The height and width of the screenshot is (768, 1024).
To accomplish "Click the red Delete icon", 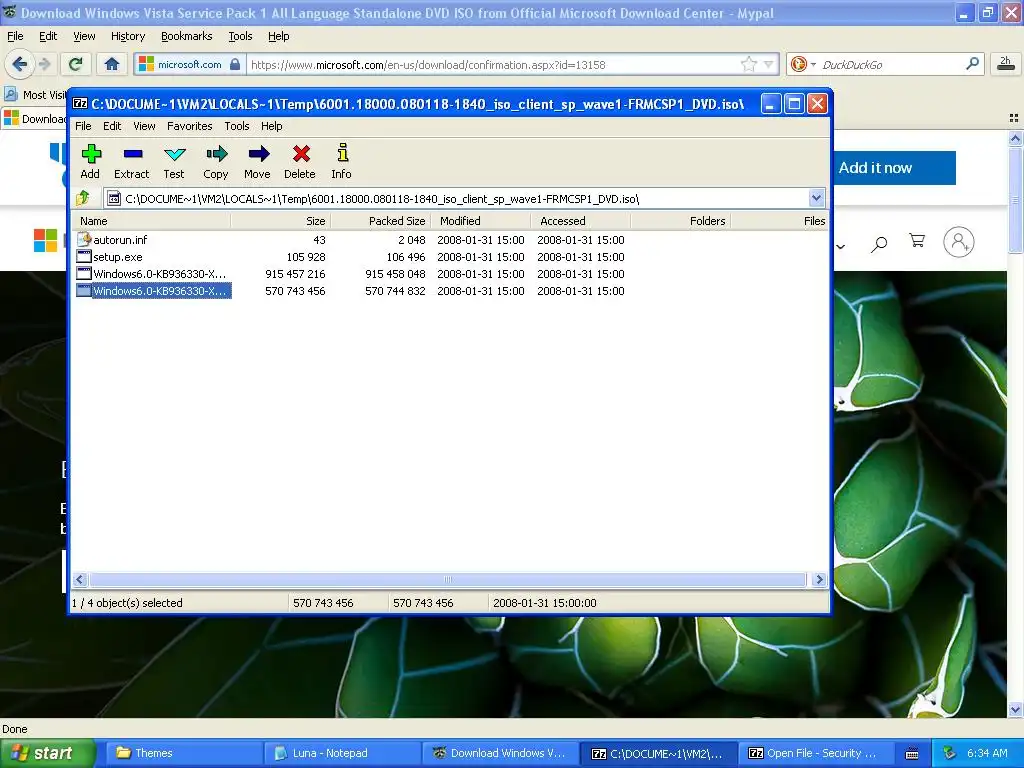I will 300,161.
